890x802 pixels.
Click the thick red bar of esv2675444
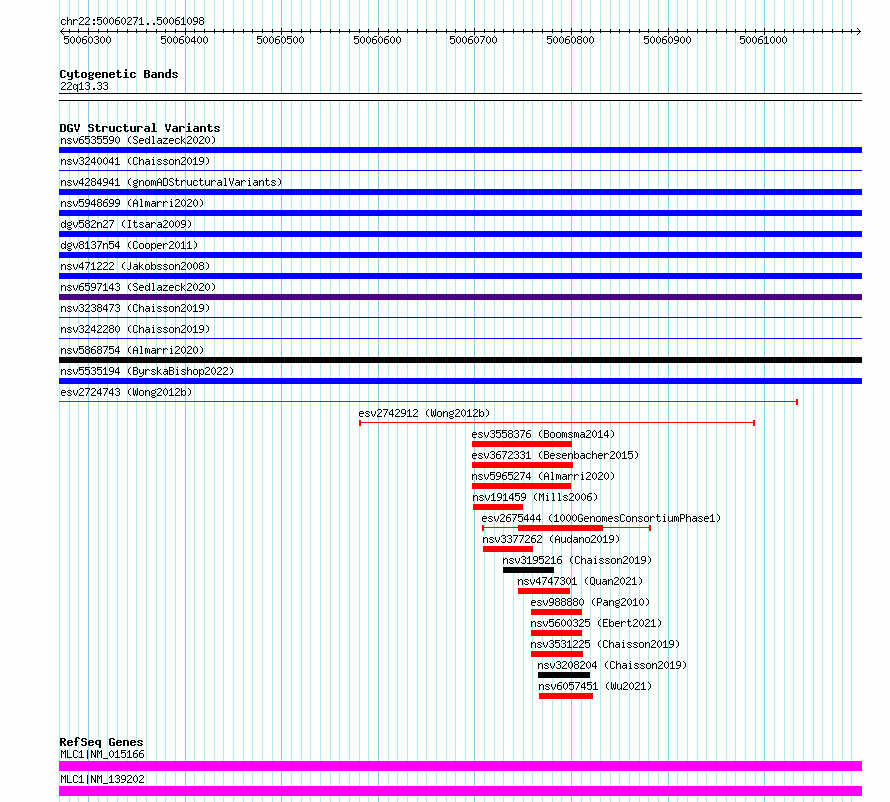click(560, 528)
